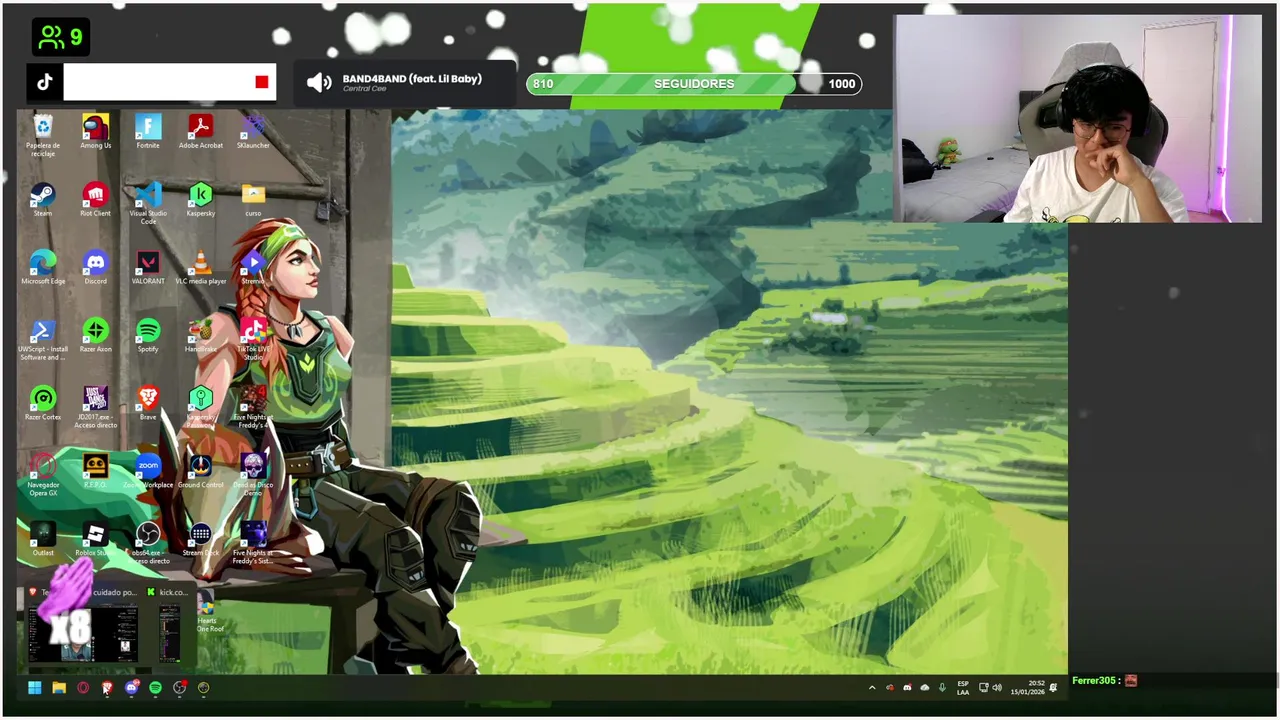Select the Kaspersky Password Manager shortcut
The height and width of the screenshot is (720, 1280).
click(201, 408)
